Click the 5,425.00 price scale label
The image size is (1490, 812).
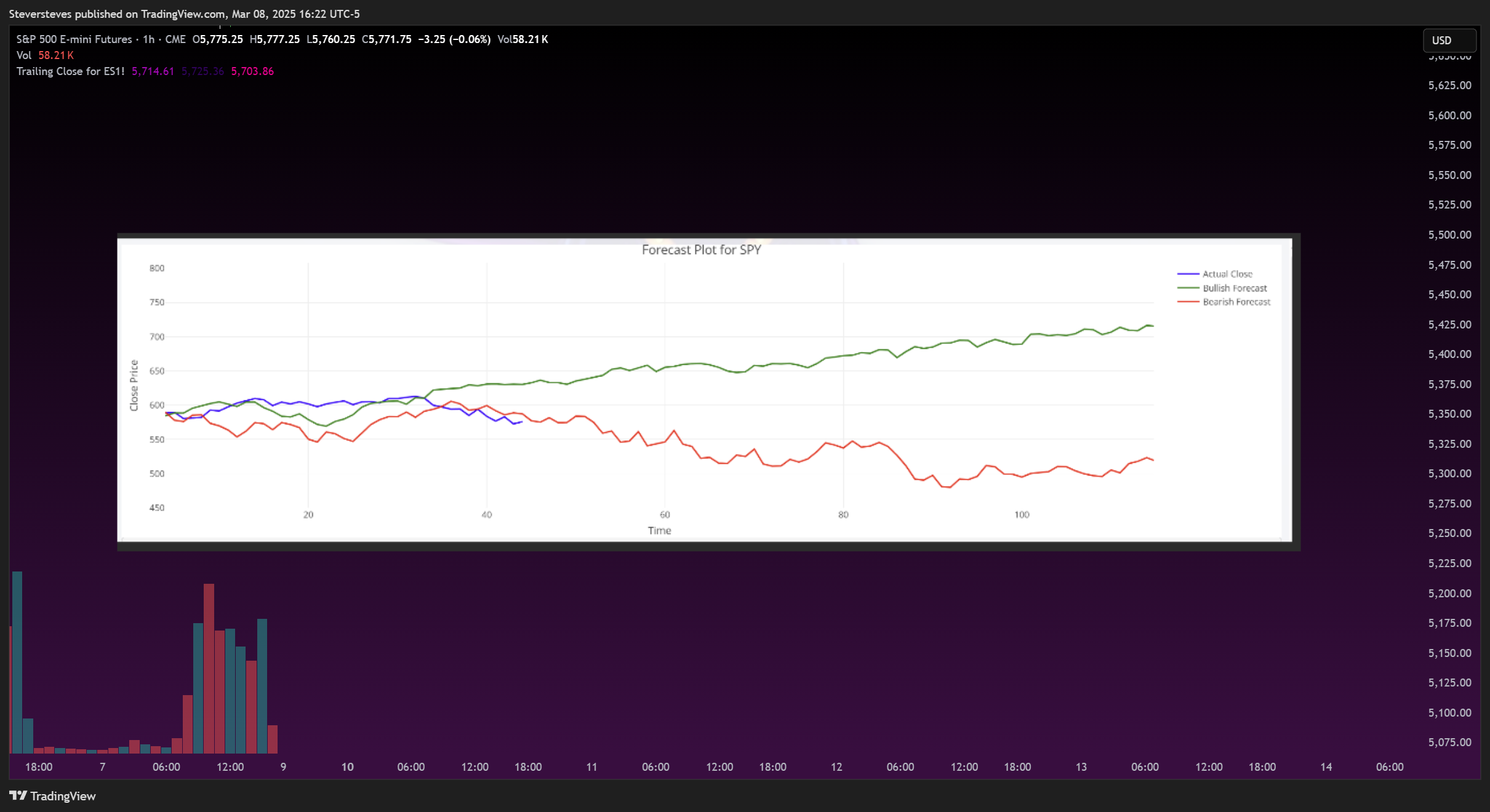pos(1449,325)
